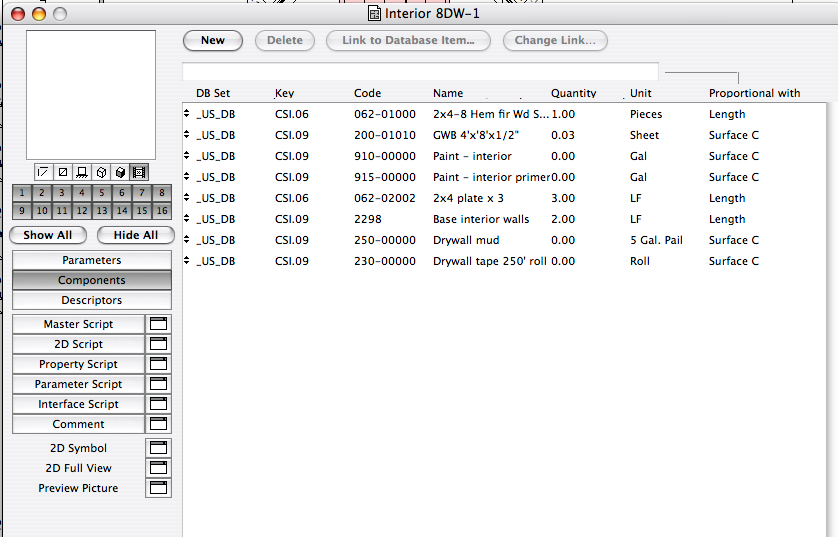Viewport: 838px width, 537px height.
Task: Open Parameter Script in separate window icon
Action: [x=158, y=384]
